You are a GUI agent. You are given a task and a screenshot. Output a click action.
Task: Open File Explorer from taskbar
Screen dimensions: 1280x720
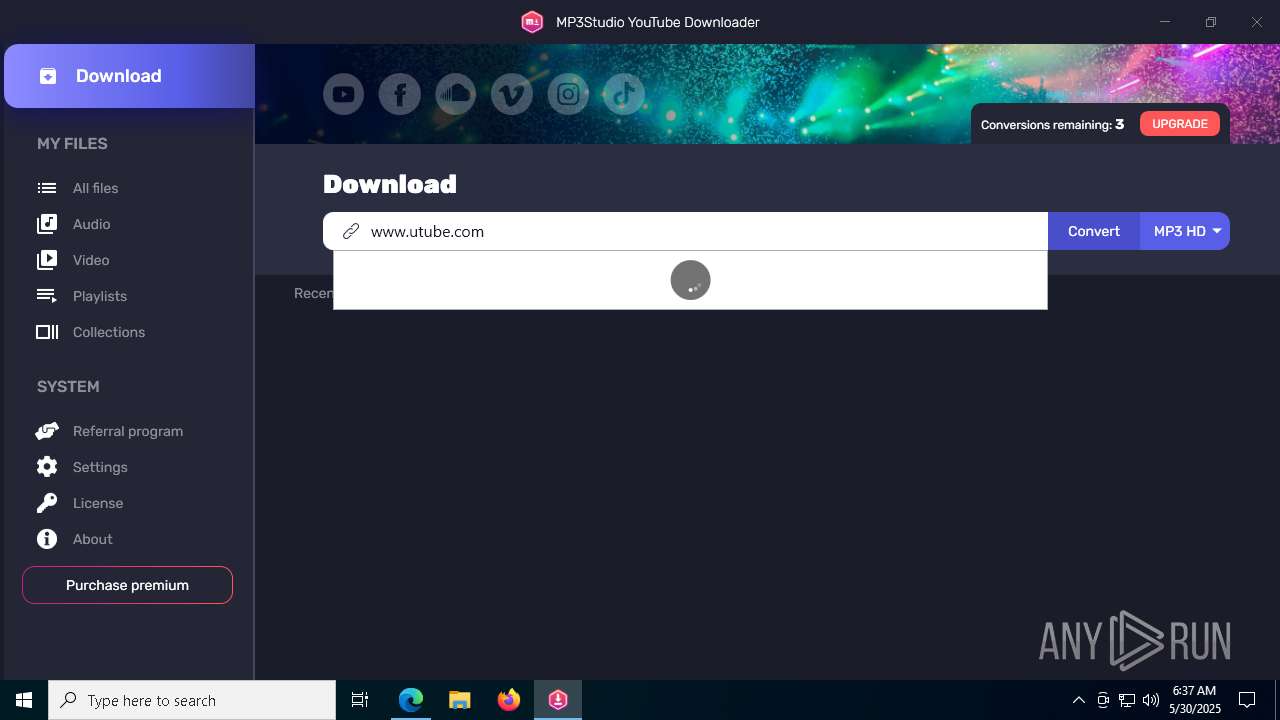(x=460, y=700)
